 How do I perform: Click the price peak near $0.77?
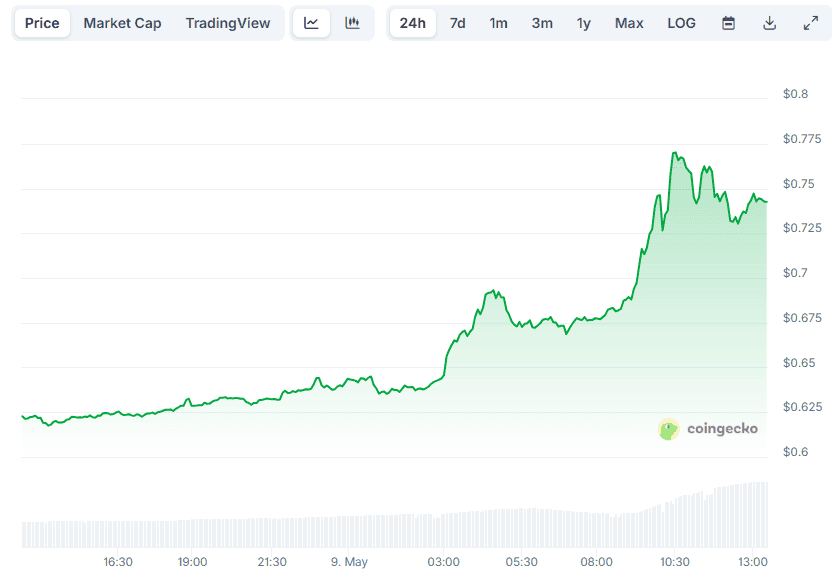click(x=674, y=153)
